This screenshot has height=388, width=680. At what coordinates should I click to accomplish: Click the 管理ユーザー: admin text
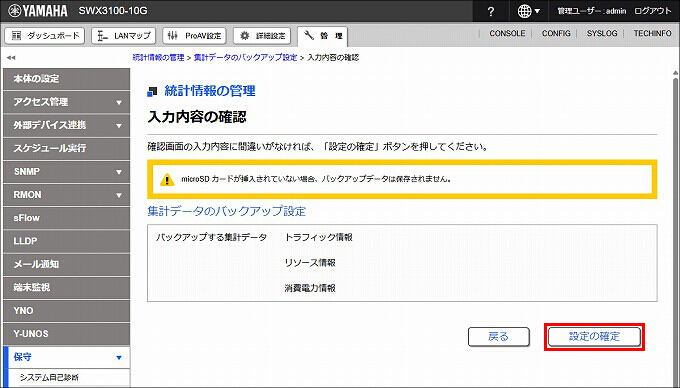[592, 11]
